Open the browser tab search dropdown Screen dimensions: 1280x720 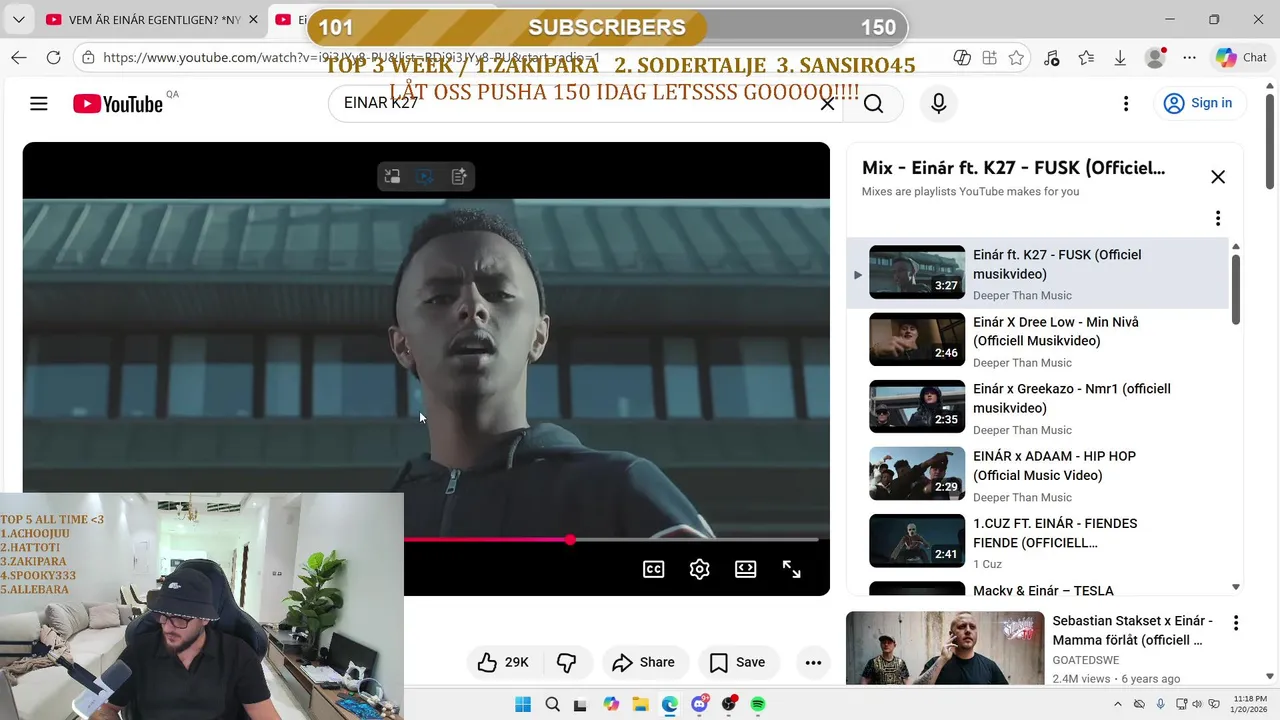coord(19,19)
